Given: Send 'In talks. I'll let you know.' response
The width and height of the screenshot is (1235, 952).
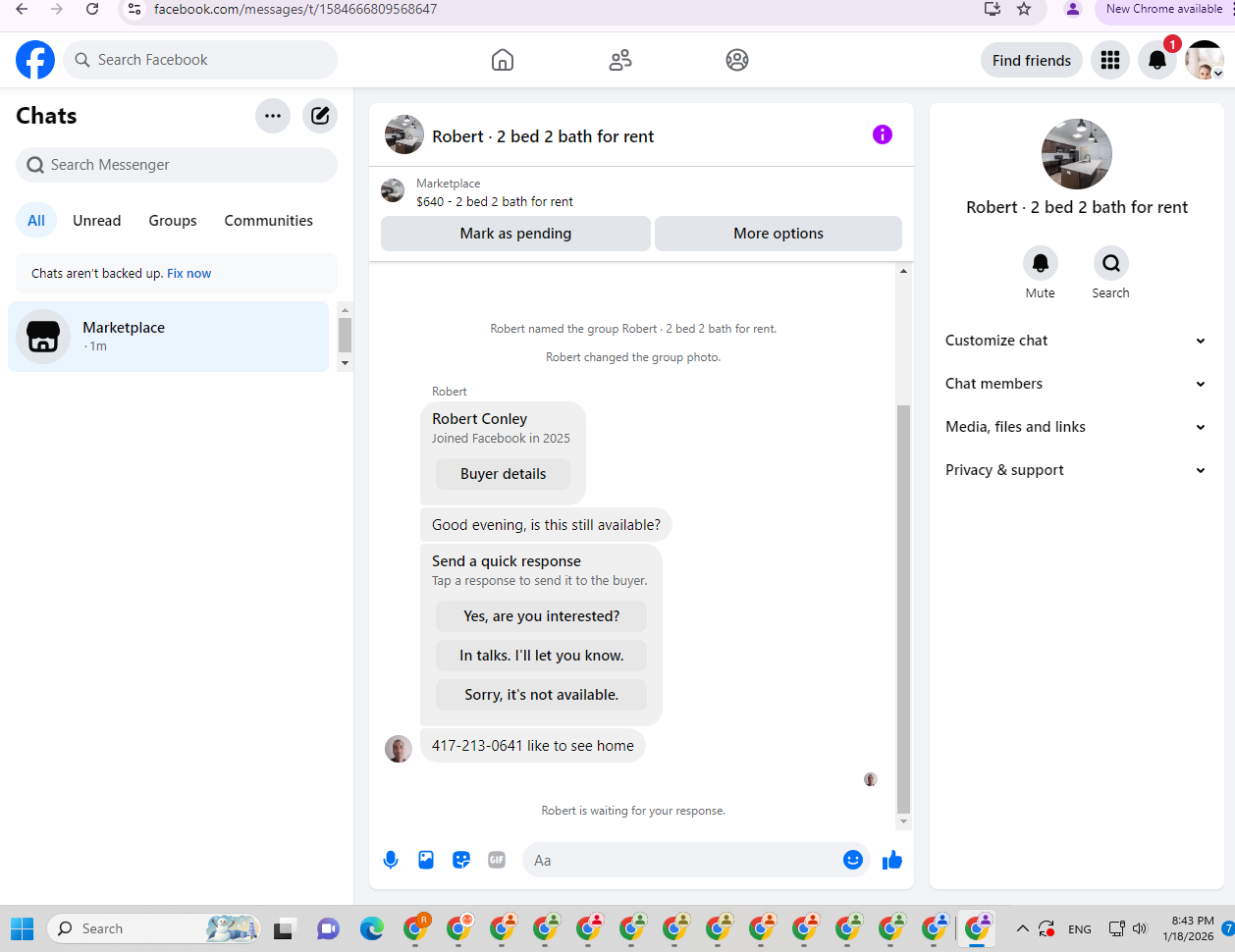Looking at the screenshot, I should coord(542,656).
